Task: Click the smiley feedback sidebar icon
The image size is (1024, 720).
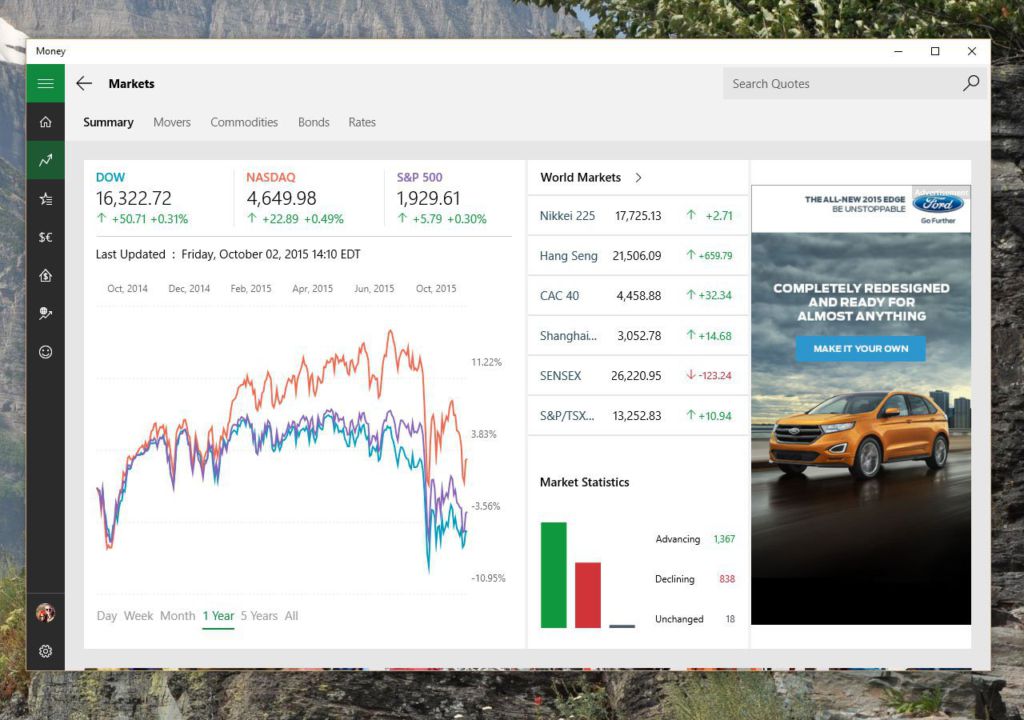Action: tap(45, 352)
